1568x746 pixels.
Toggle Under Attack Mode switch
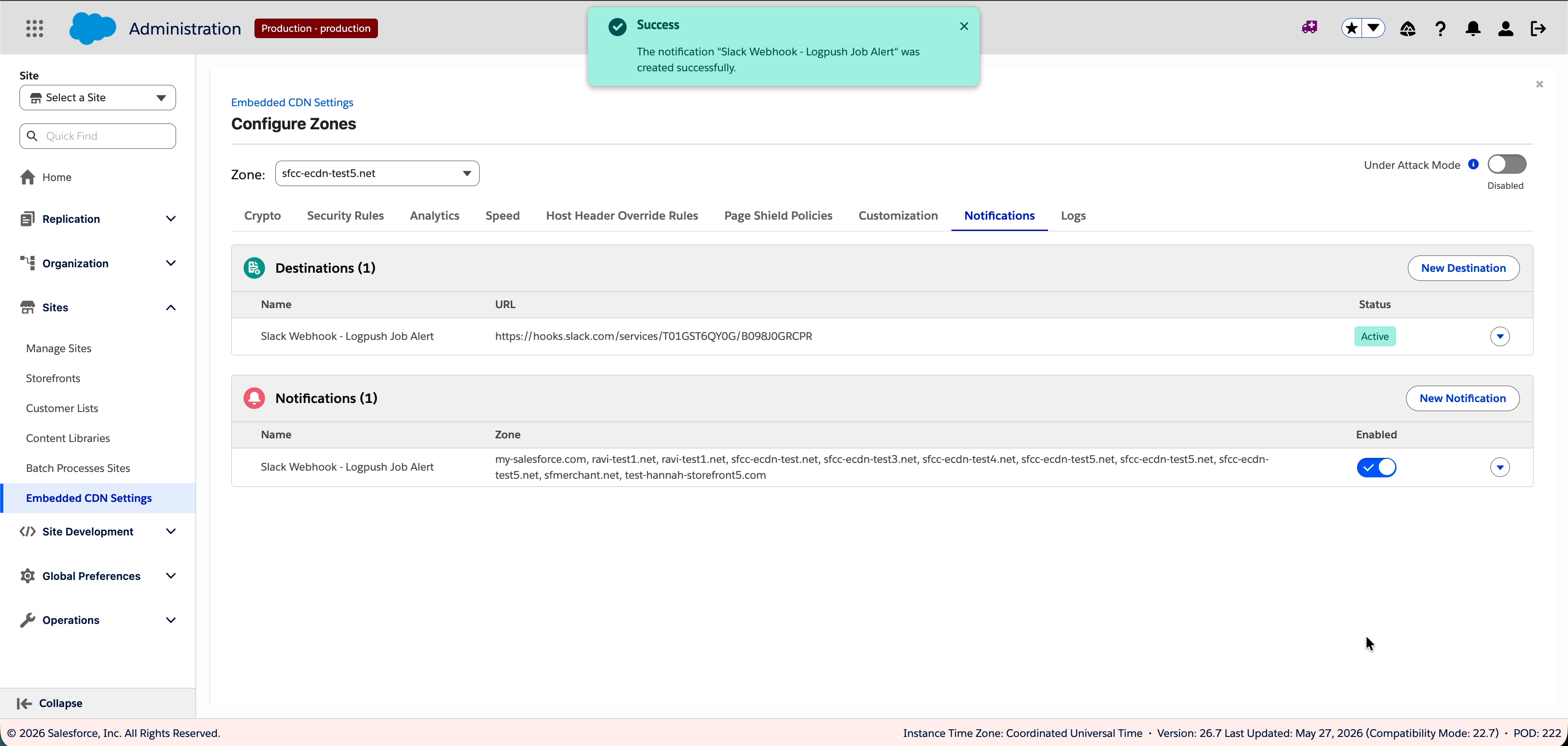pos(1506,164)
